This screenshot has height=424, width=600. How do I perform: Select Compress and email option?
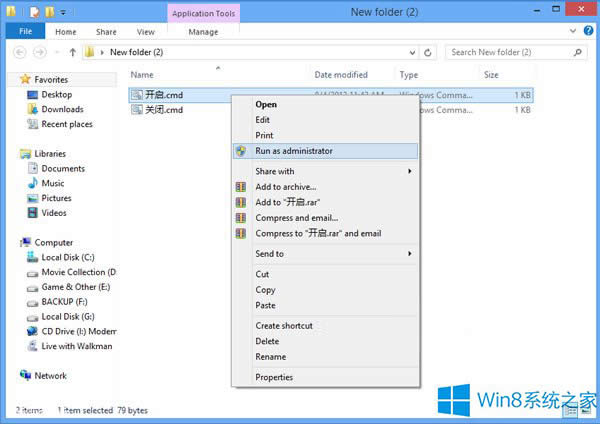pos(296,218)
